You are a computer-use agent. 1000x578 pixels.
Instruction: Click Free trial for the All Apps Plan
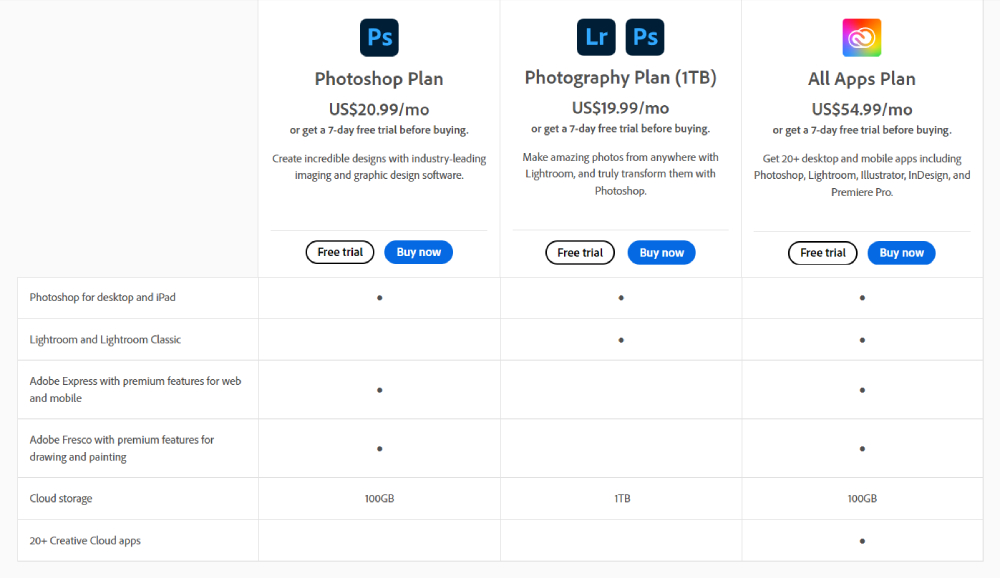[x=822, y=253]
